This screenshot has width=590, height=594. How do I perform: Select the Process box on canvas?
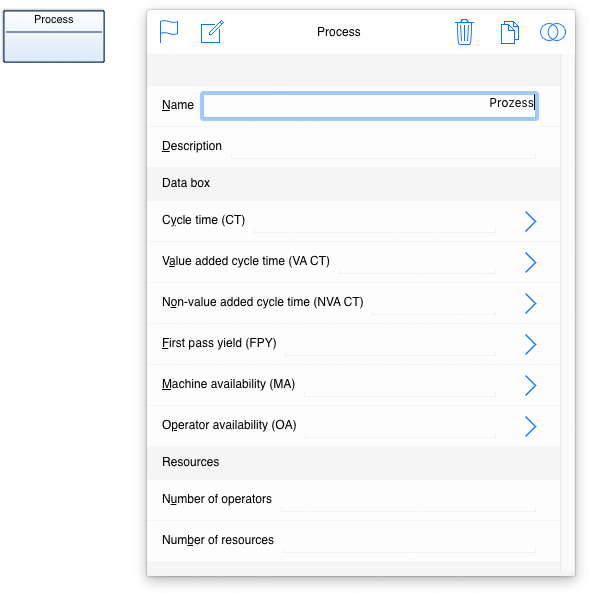tap(54, 36)
